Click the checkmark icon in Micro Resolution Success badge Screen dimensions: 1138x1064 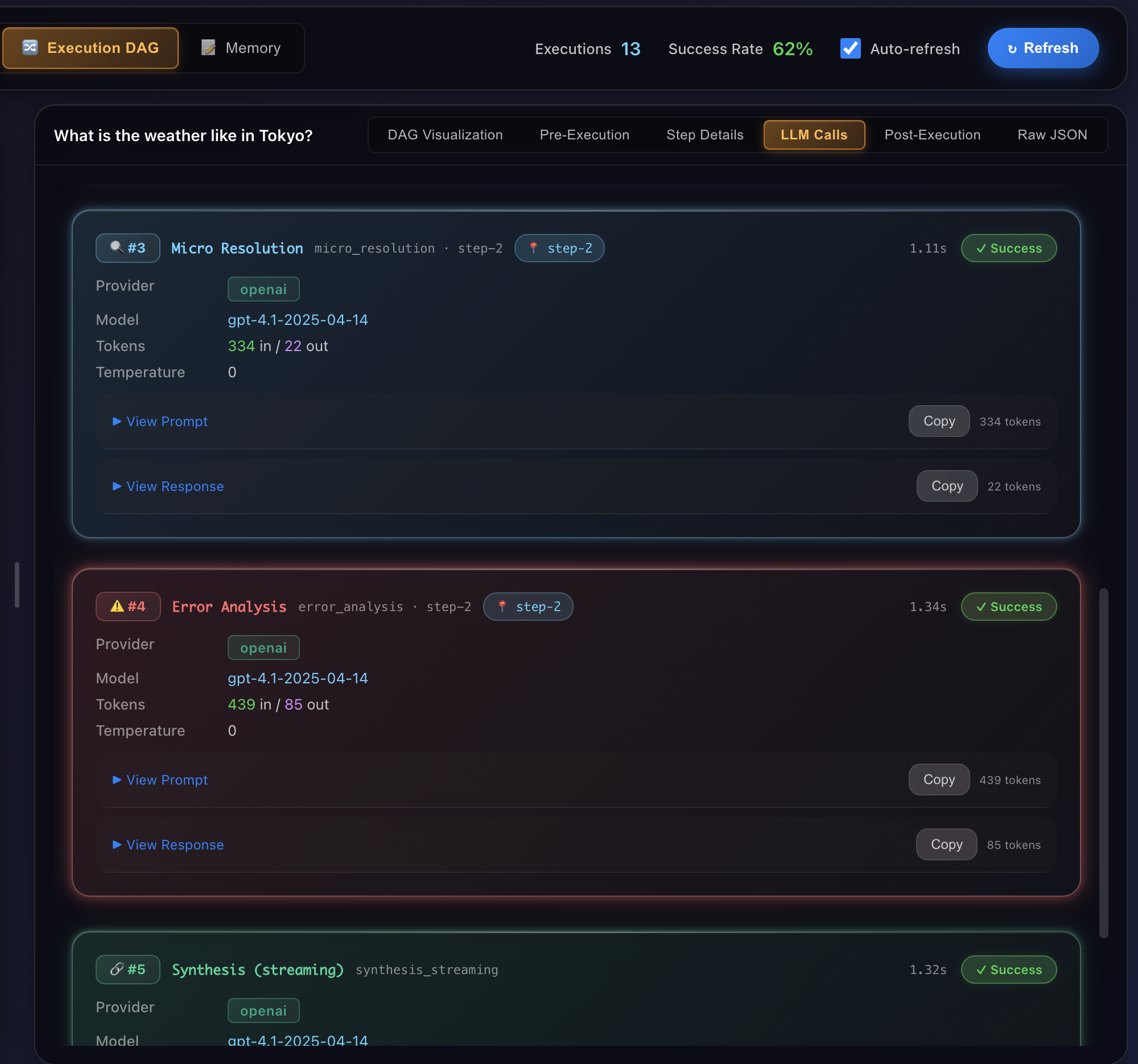point(981,249)
